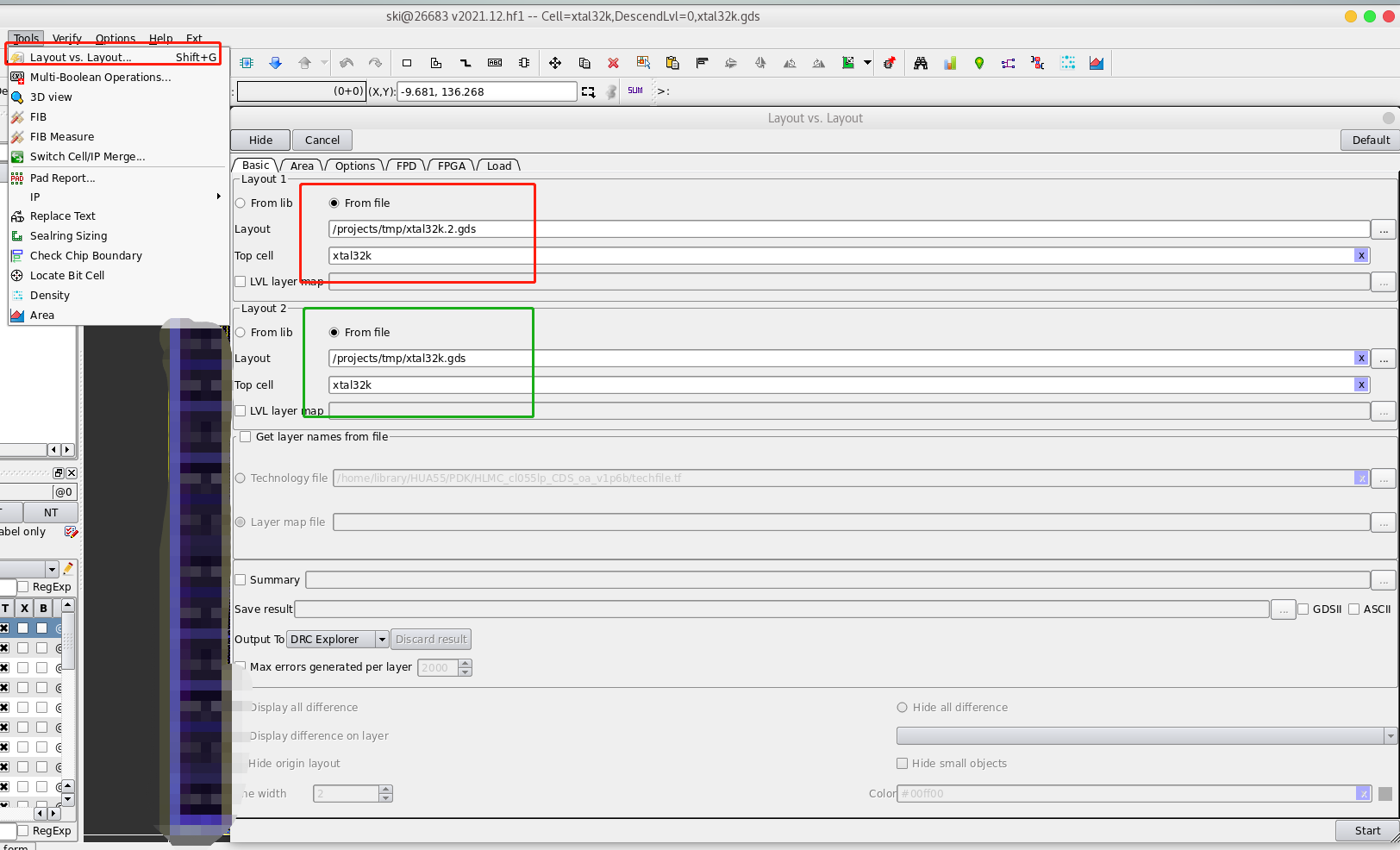Click the undo arrow icon

pyautogui.click(x=346, y=62)
